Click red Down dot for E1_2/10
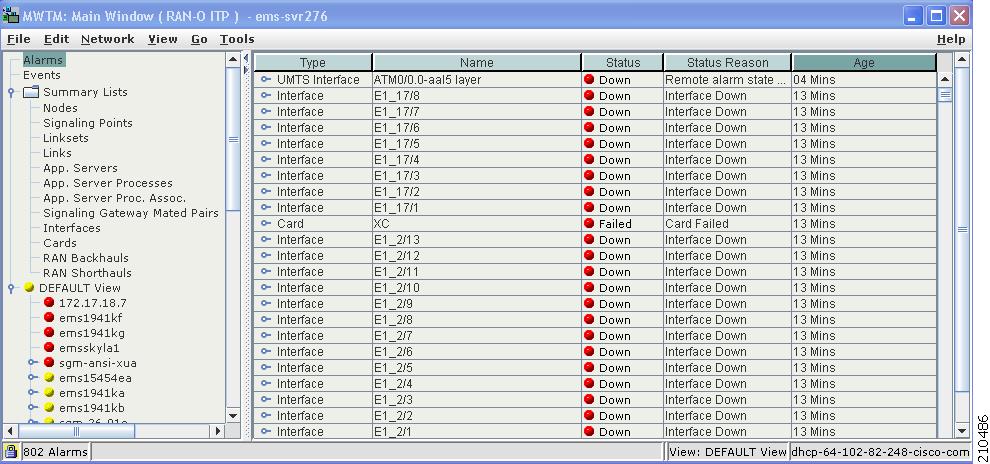Viewport: 990px width, 464px height. coord(589,287)
